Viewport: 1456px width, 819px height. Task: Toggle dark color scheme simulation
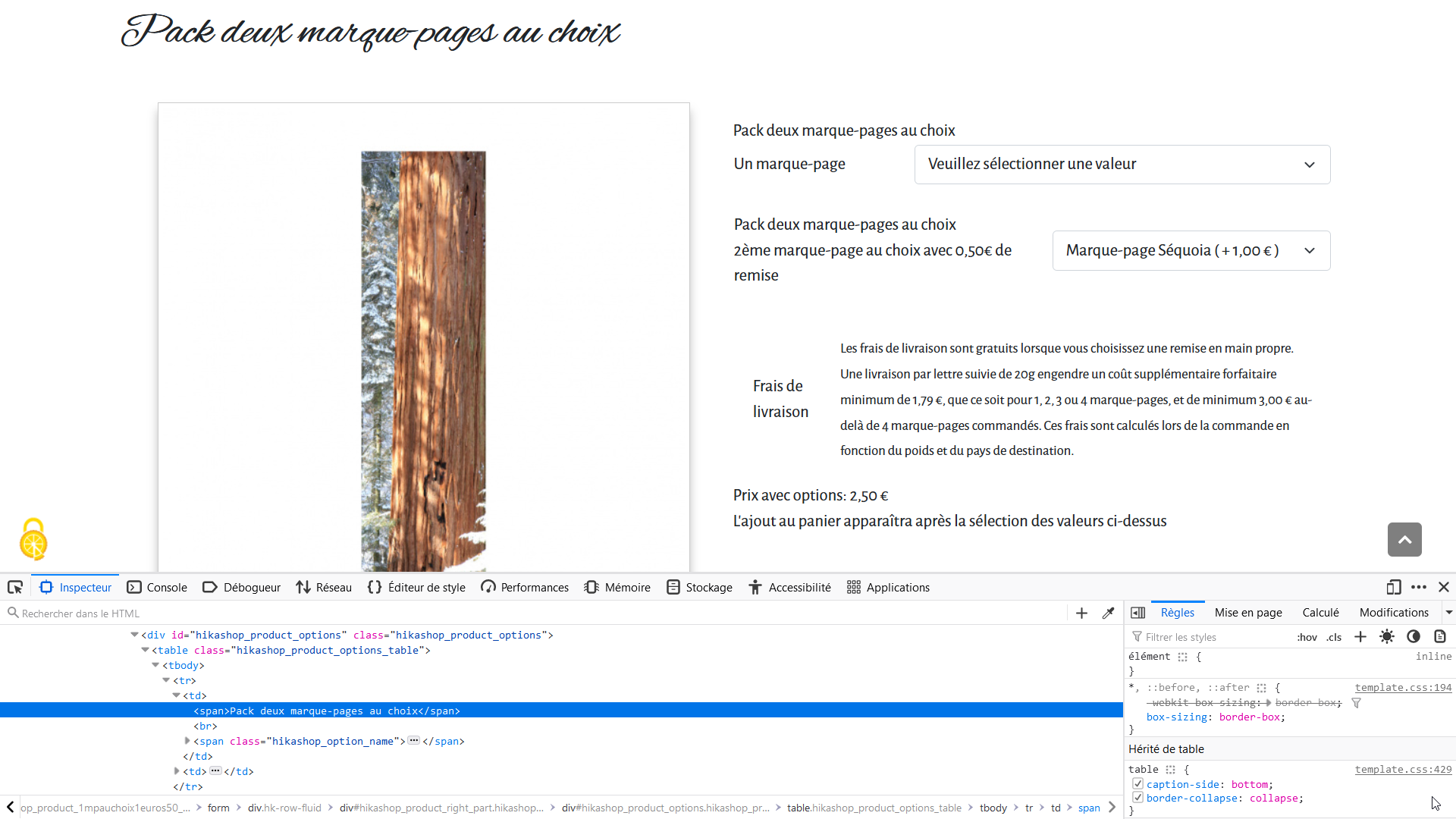coord(1414,637)
